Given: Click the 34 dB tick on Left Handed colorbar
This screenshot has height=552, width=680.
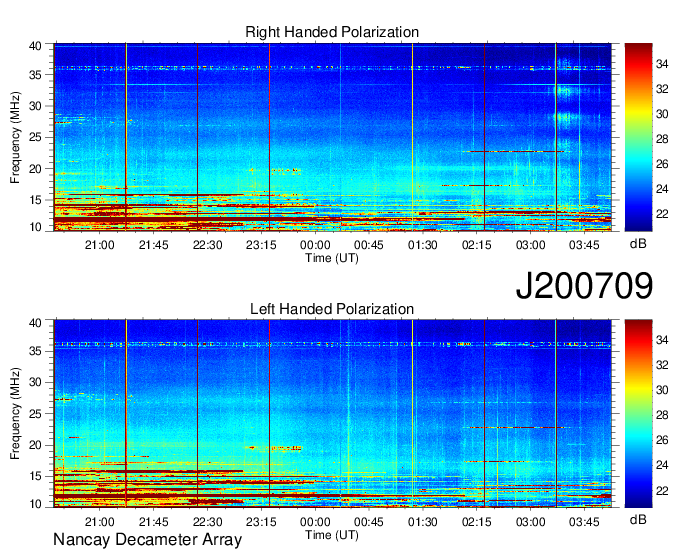Looking at the screenshot, I should 662,340.
